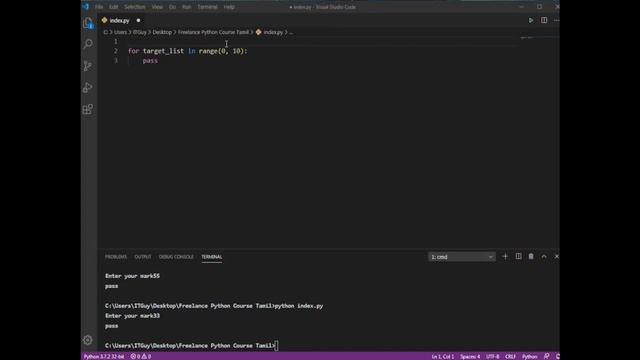Image resolution: width=640 pixels, height=360 pixels.
Task: Change Spaces: 4 indentation setting
Action: coord(470,356)
